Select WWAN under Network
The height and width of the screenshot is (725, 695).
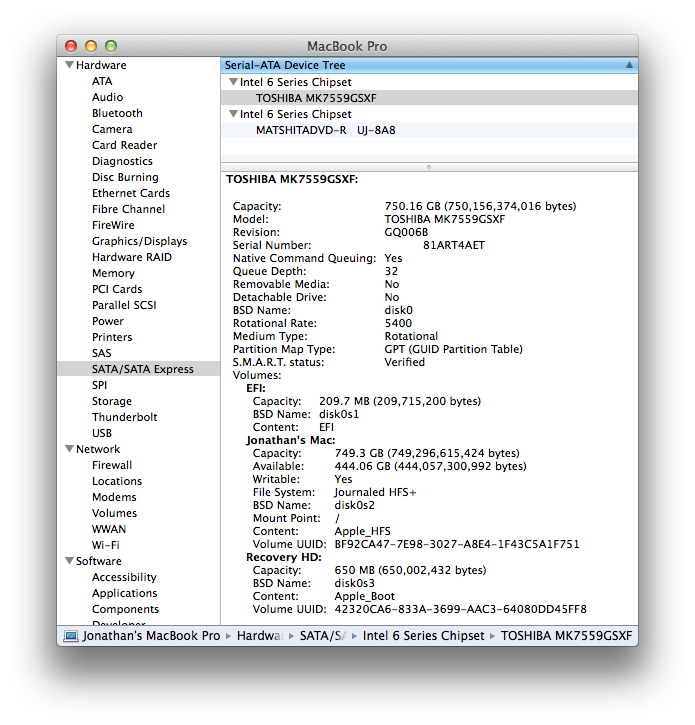109,529
